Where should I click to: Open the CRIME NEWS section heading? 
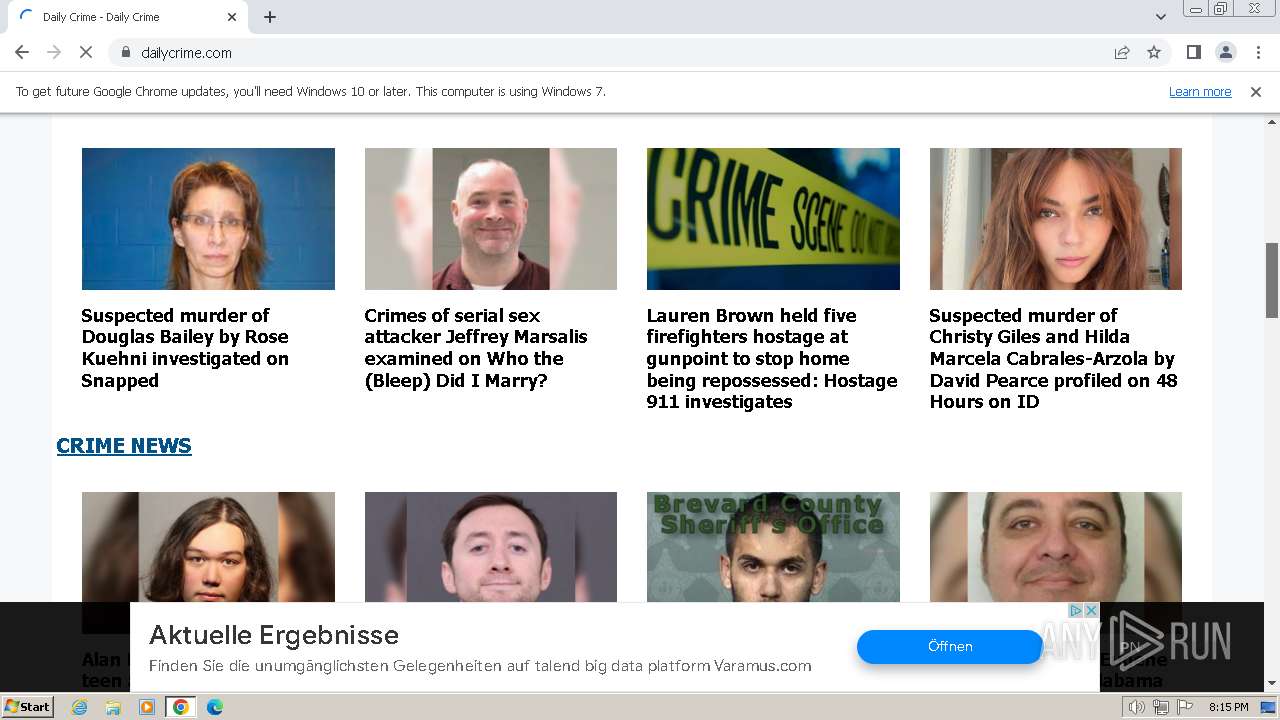[124, 446]
